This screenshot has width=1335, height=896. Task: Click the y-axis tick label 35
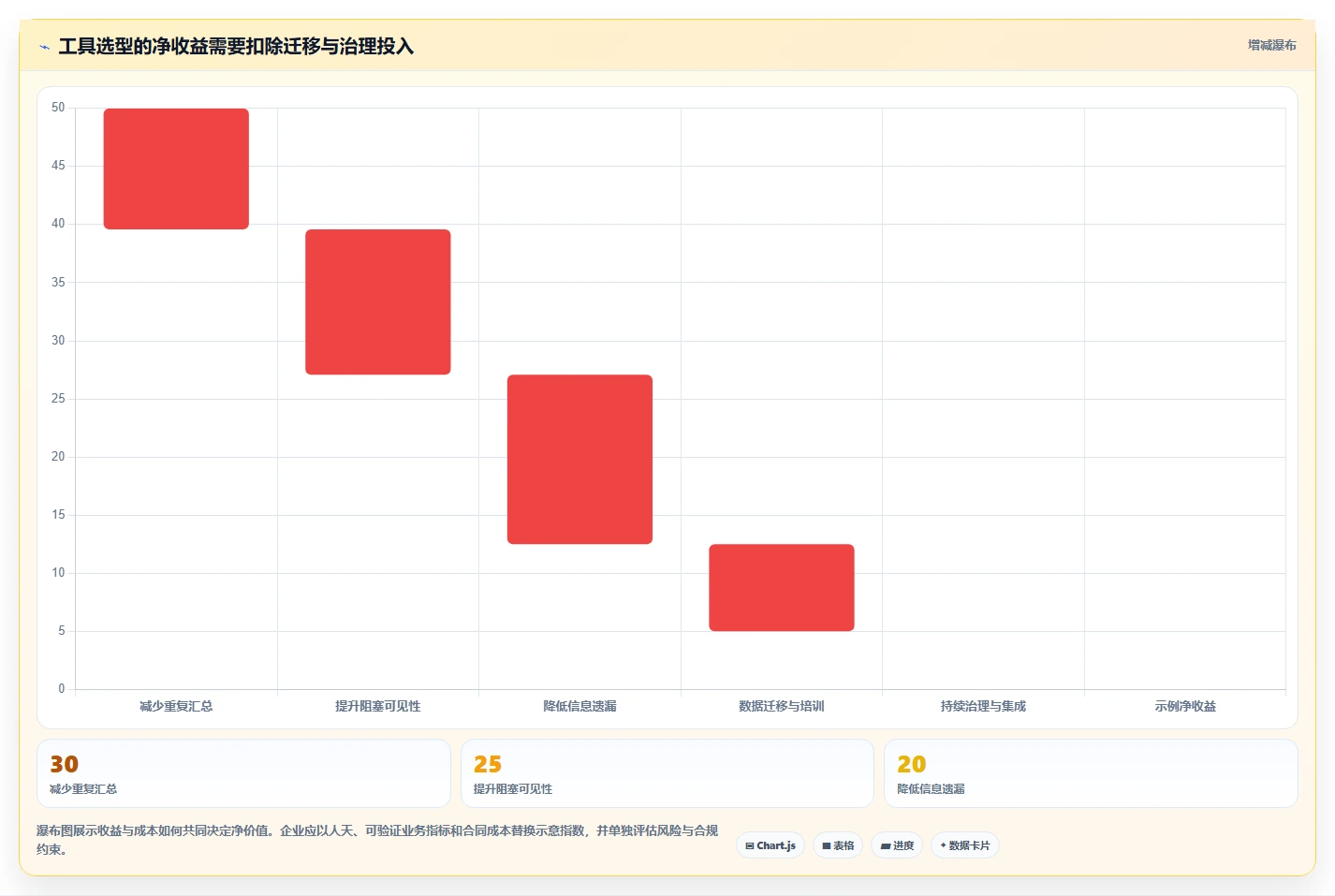pyautogui.click(x=58, y=282)
